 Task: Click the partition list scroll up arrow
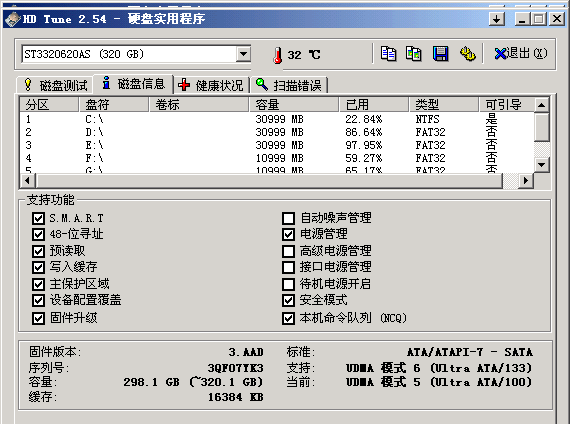[x=542, y=105]
